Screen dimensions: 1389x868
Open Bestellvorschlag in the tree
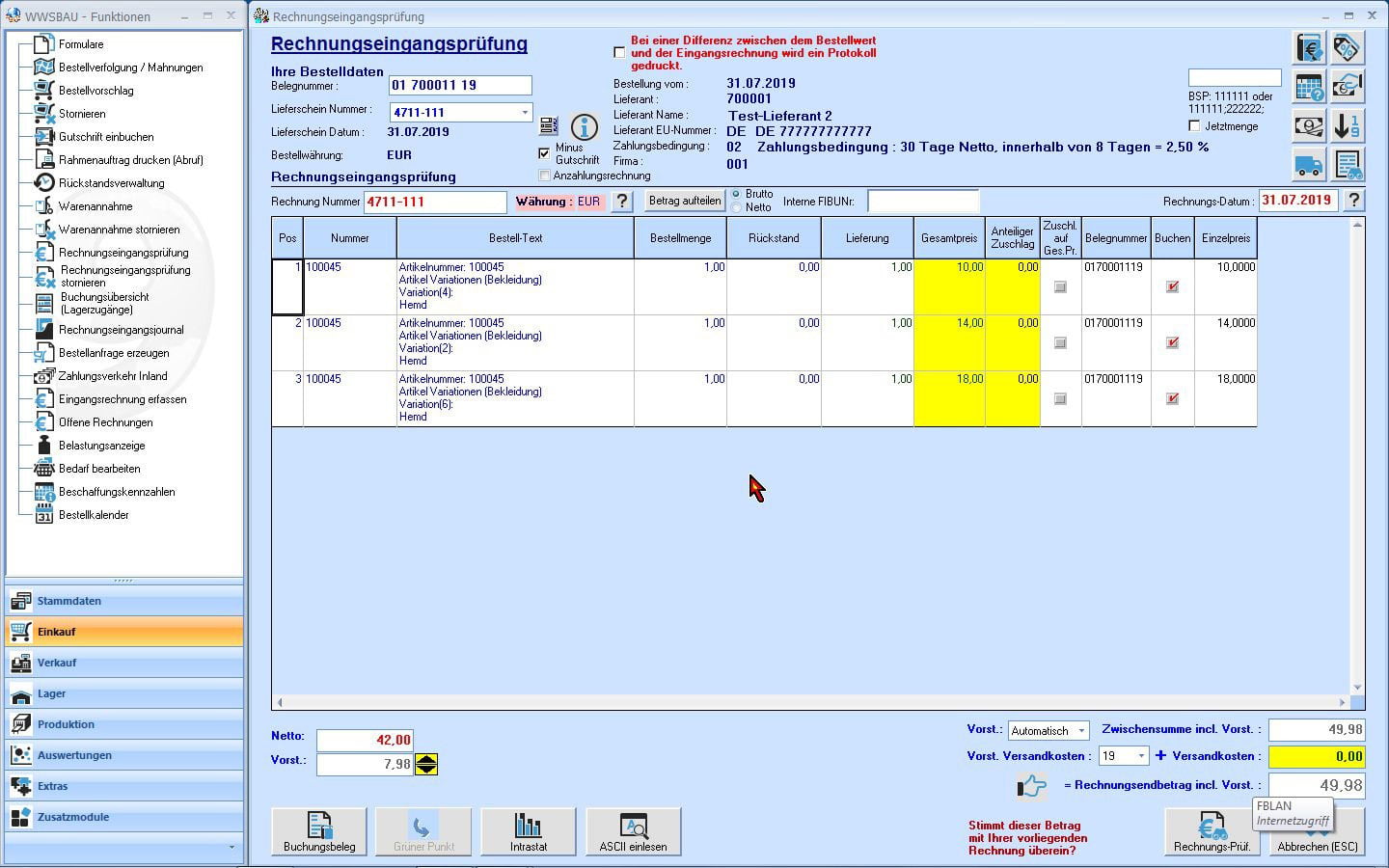click(x=95, y=91)
